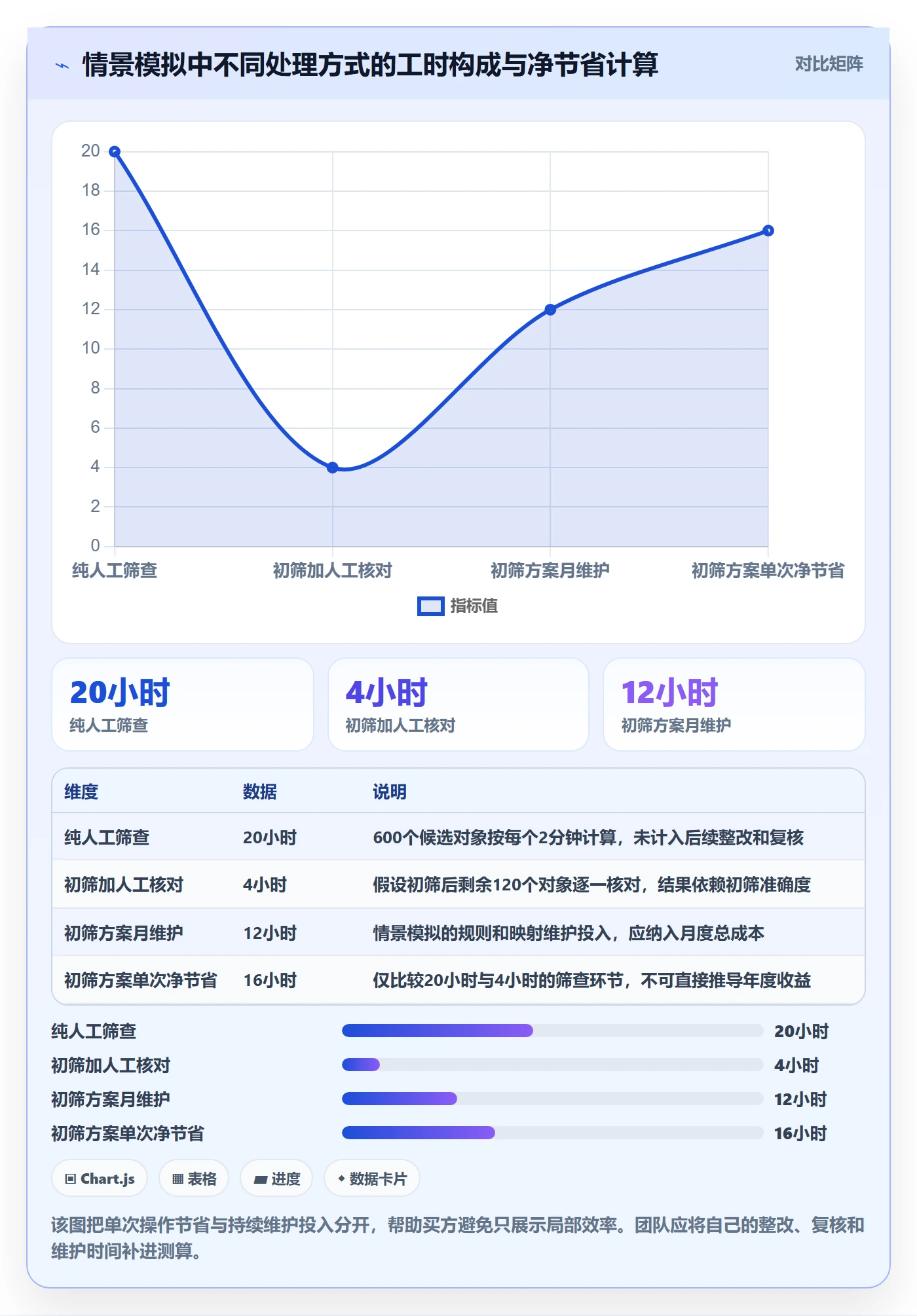The width and height of the screenshot is (917, 1316).
Task: Click x-axis label 初筛加人工核对
Action: (x=333, y=570)
